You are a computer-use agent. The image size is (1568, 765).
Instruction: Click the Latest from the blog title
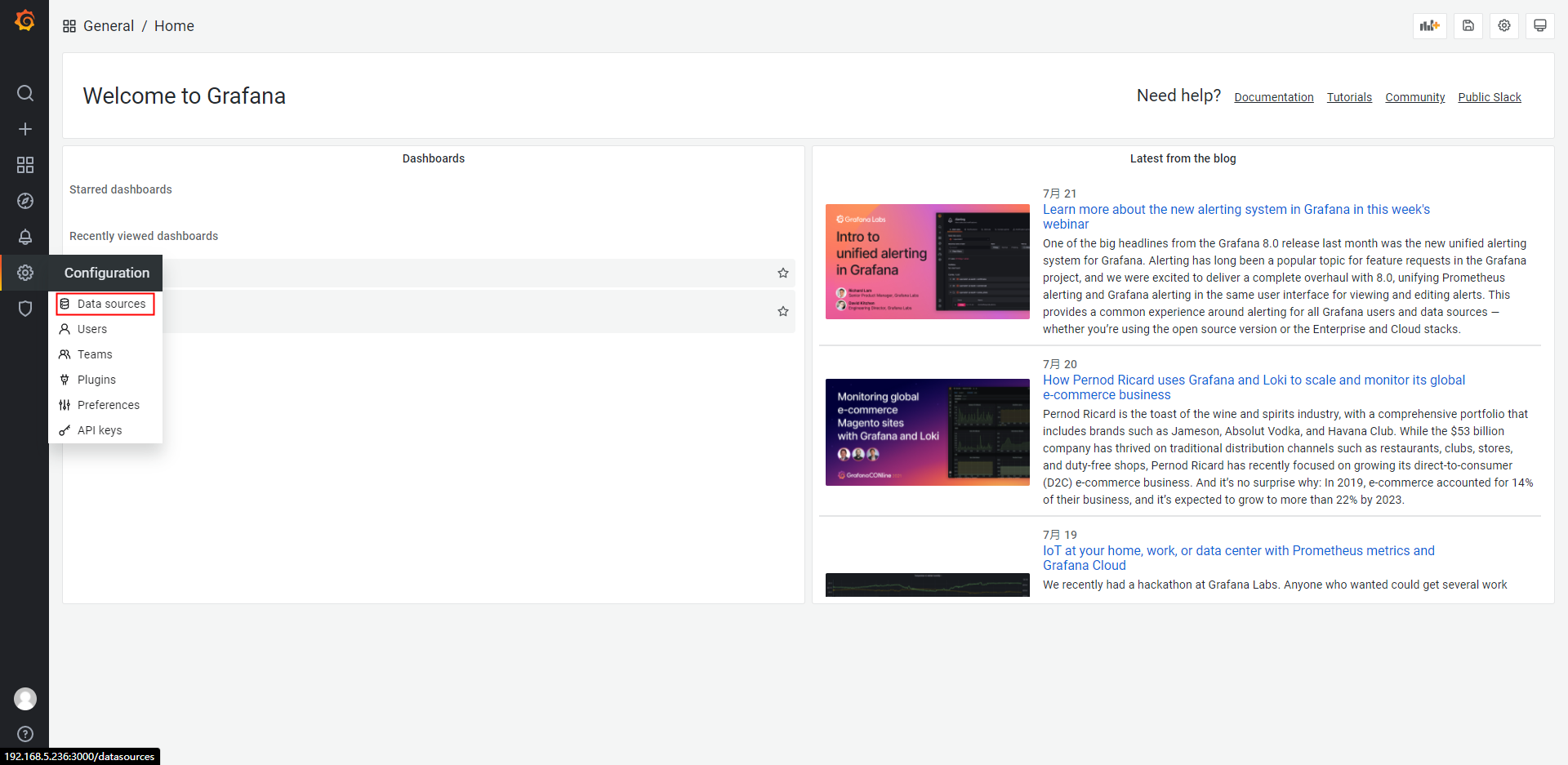coord(1183,158)
